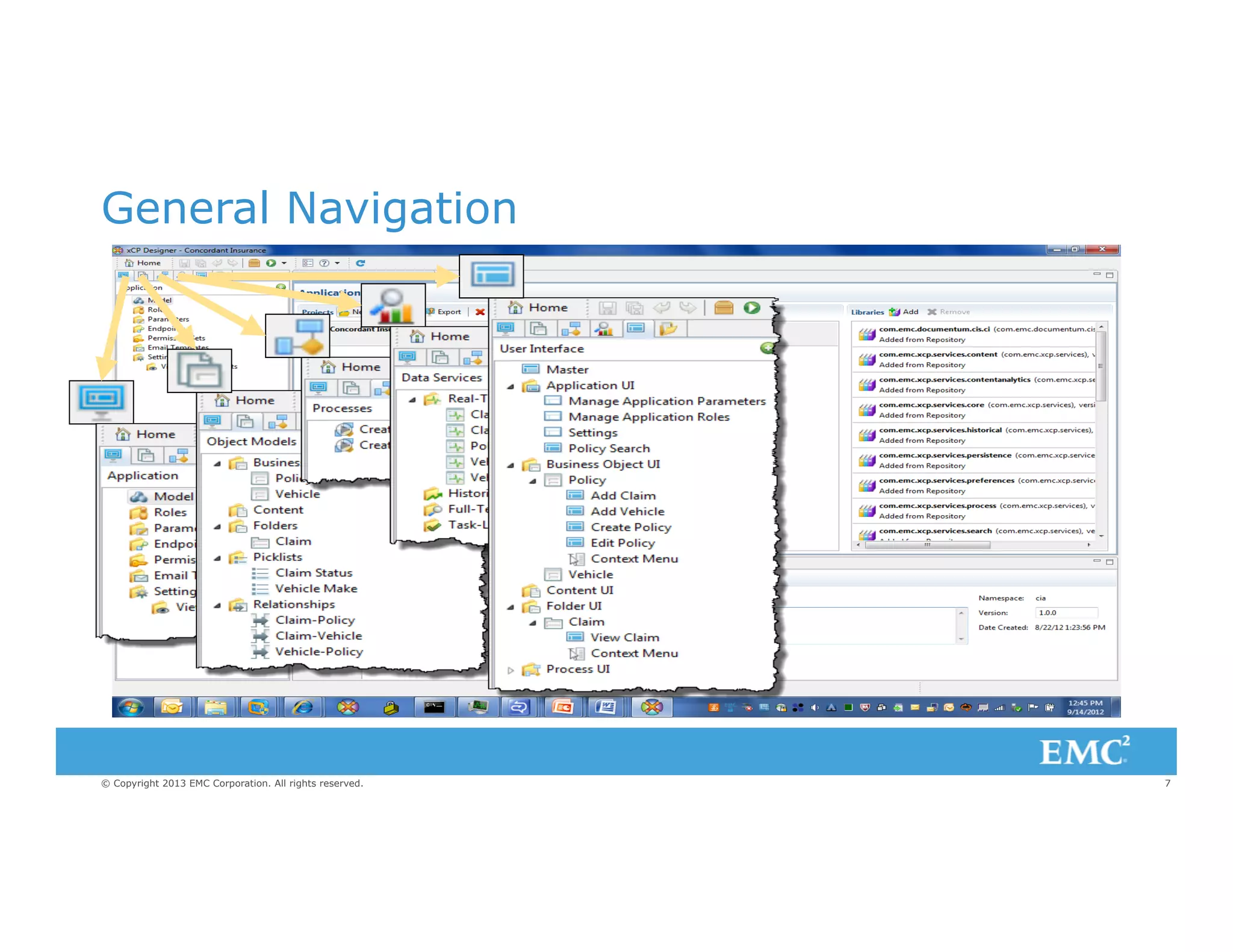
Task: Collapse the Policy node under Business Object UI
Action: coord(533,481)
